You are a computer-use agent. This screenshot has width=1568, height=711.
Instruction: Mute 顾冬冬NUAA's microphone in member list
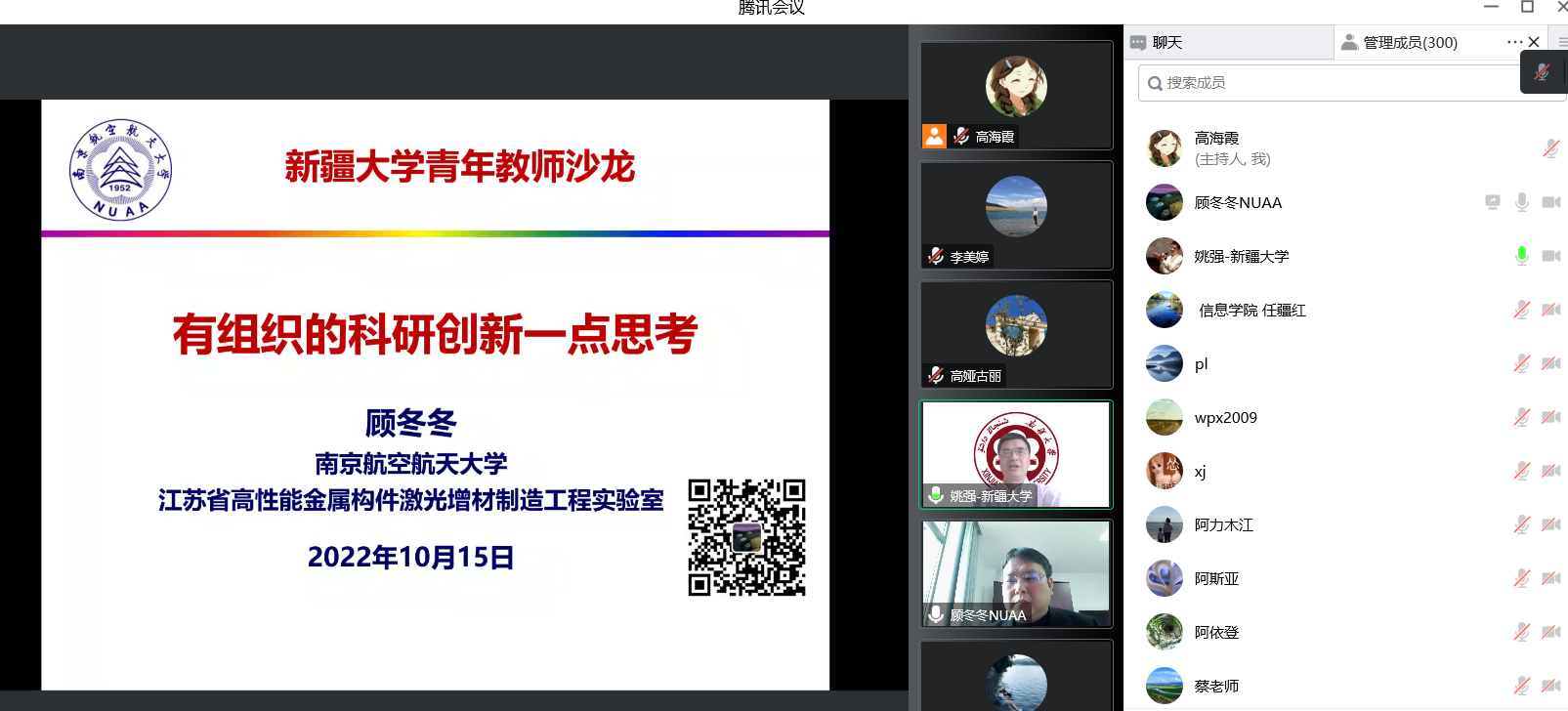[x=1521, y=202]
